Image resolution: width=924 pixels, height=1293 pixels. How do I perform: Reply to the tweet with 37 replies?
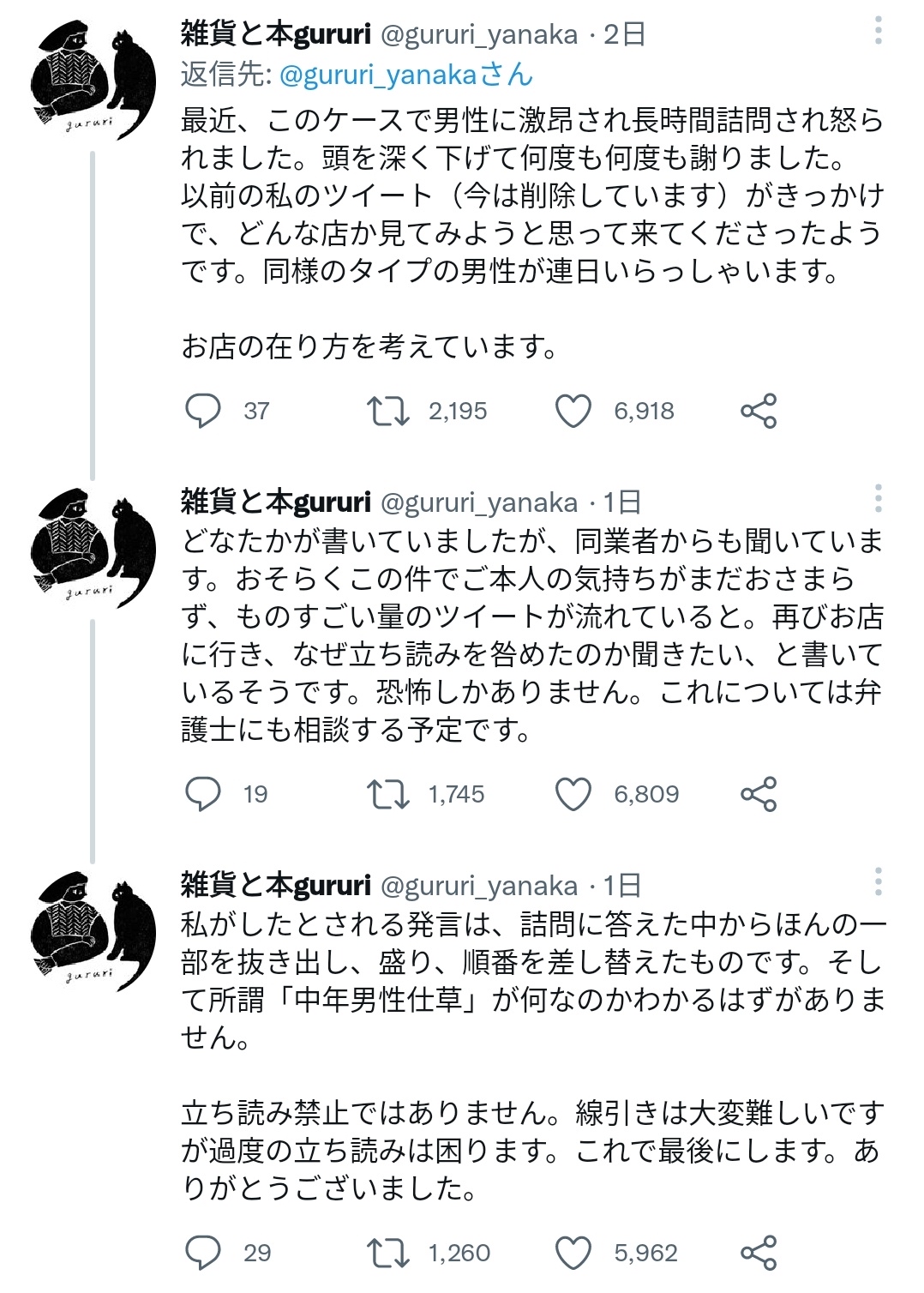click(203, 412)
